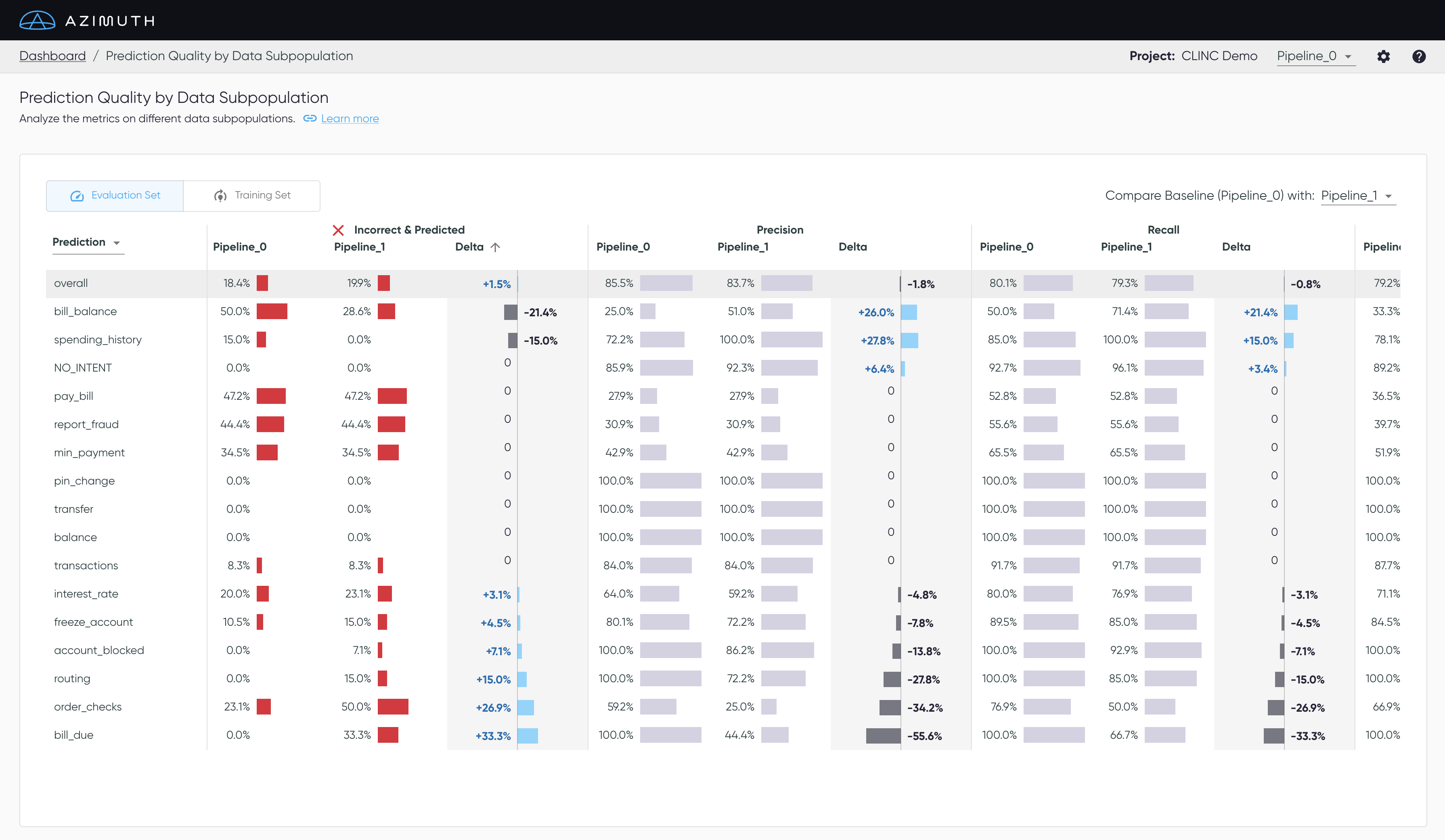1445x840 pixels.
Task: Sort by Precision Delta header
Action: click(x=852, y=247)
